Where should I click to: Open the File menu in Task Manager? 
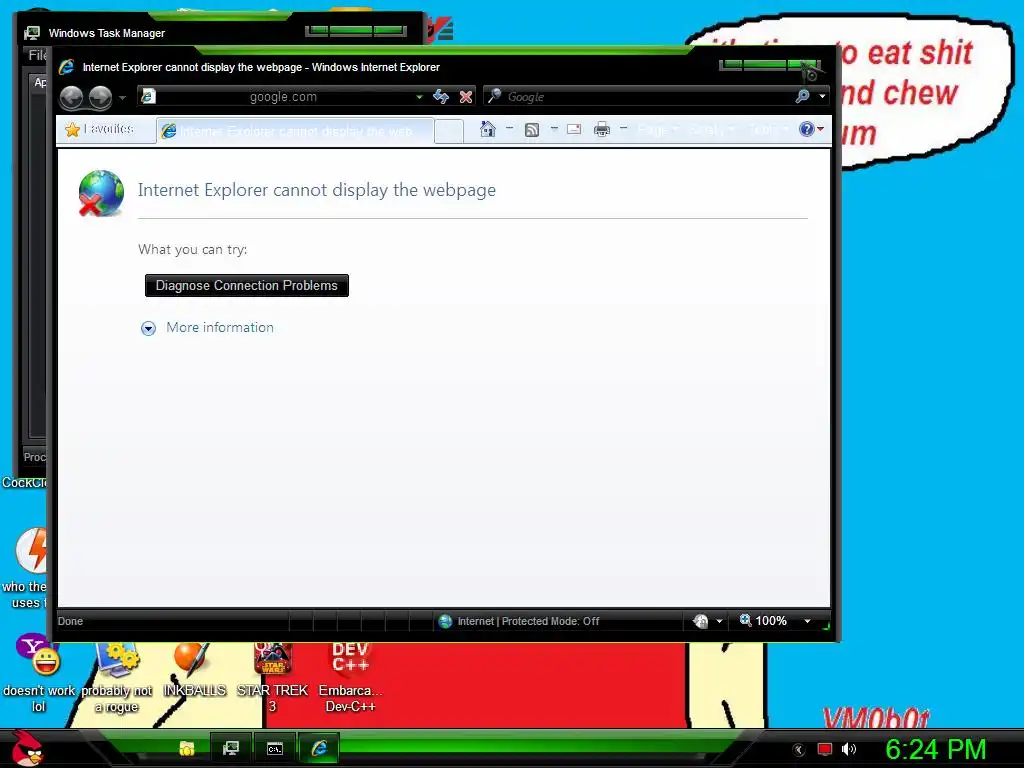tap(37, 56)
